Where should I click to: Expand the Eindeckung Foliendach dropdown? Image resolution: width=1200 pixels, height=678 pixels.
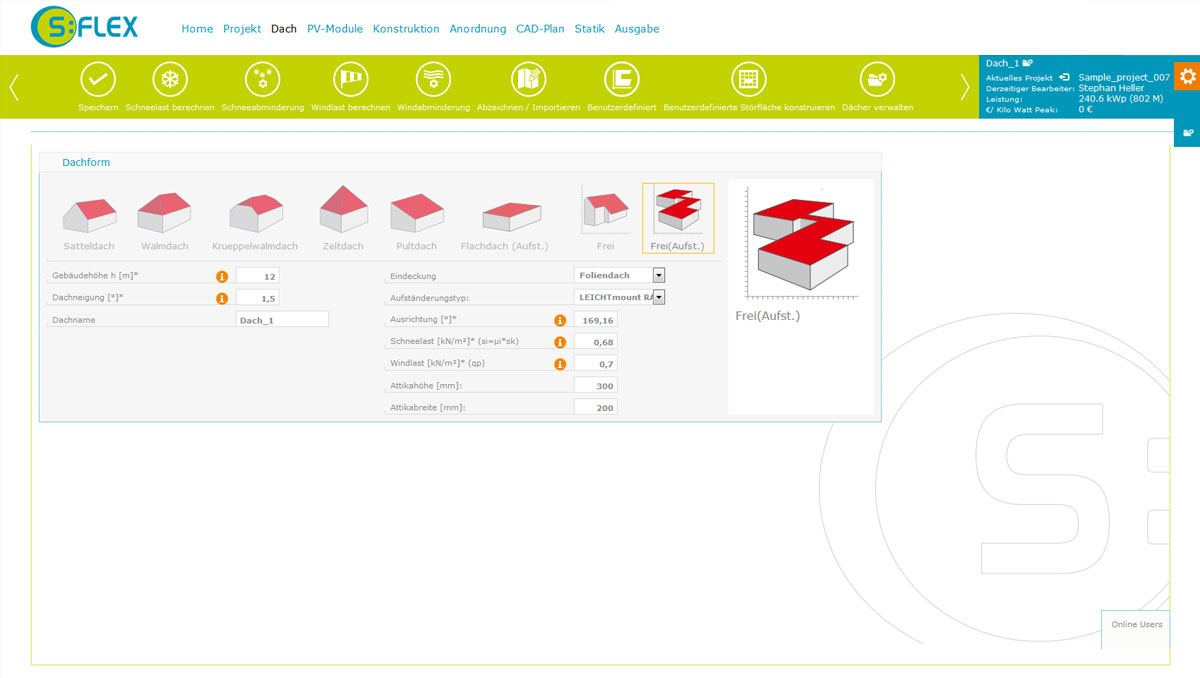(x=659, y=275)
